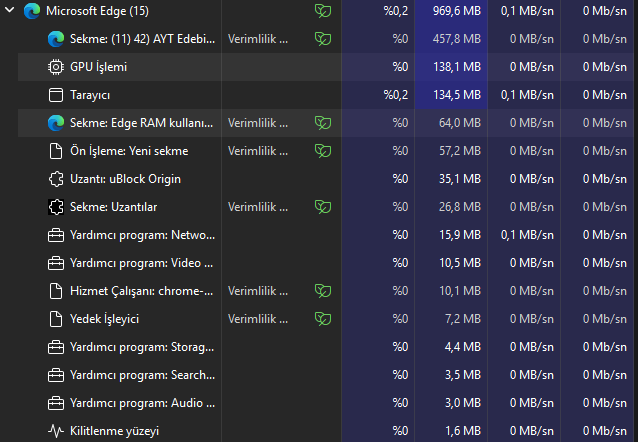Click the Microsoft Edge group icon

point(31,11)
